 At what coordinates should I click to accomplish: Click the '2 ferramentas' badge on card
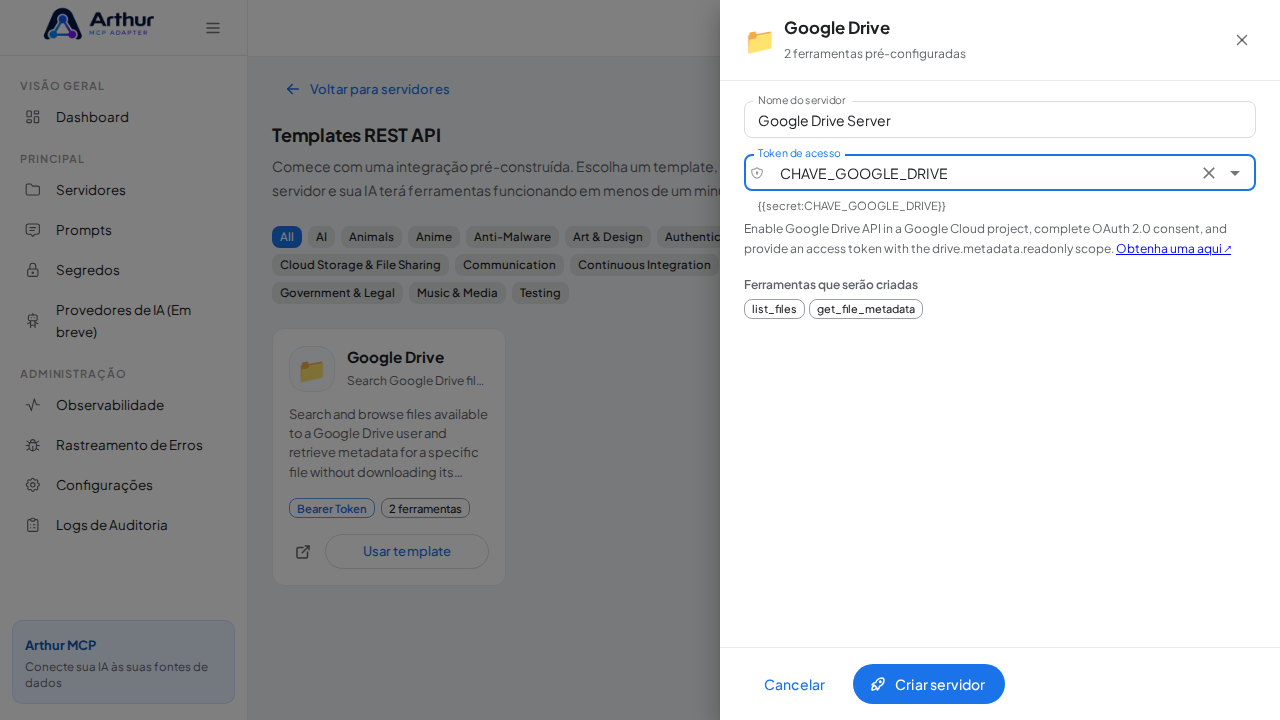[x=425, y=508]
